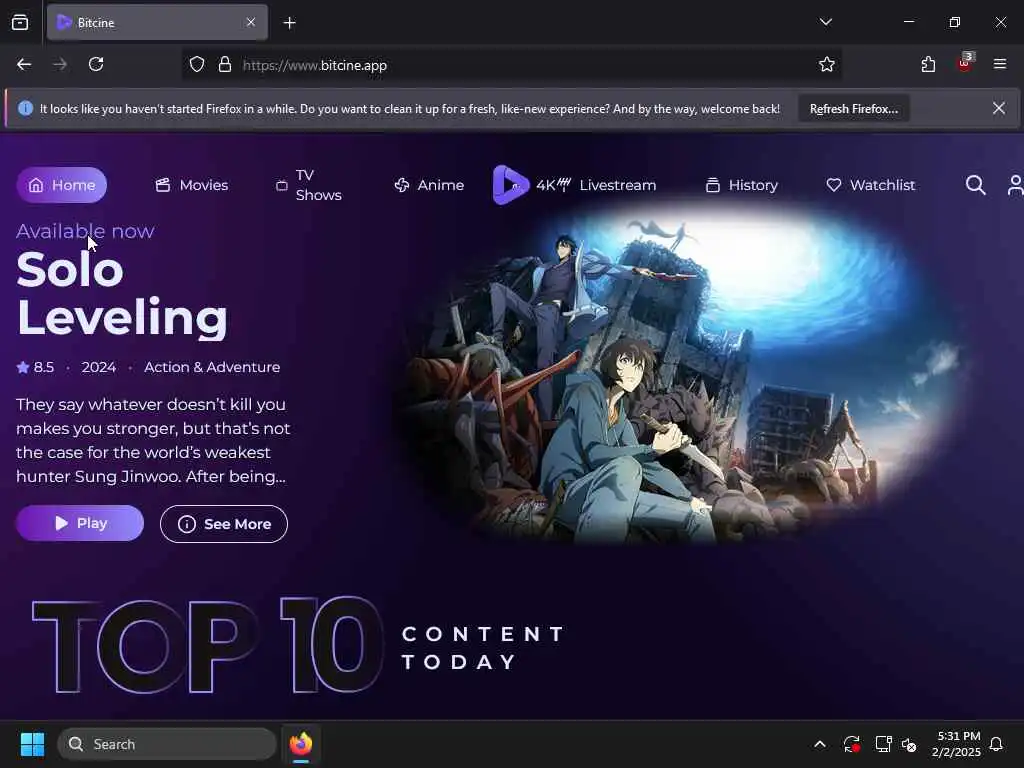Reload the page with the refresh icon
The width and height of the screenshot is (1024, 768).
pos(96,64)
